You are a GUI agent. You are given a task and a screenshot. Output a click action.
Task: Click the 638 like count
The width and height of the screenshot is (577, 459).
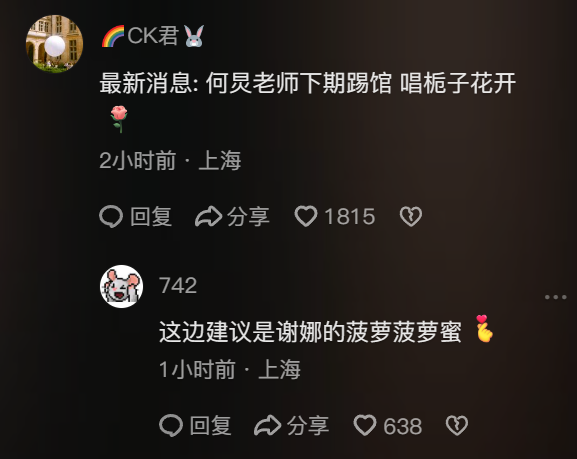403,426
